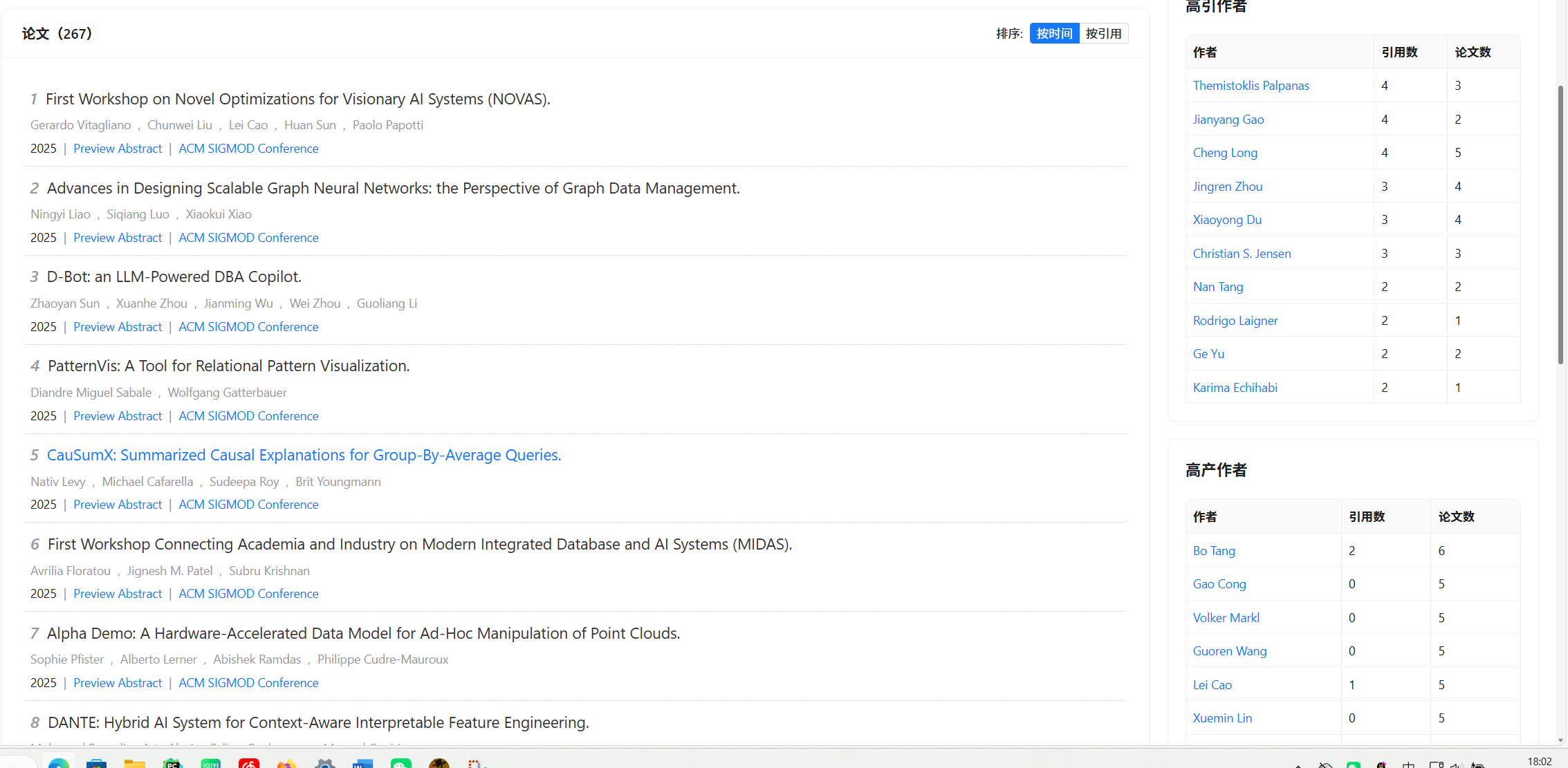The image size is (1568, 768).
Task: Click ACM SIGMOD Conference for paper 1
Action: point(248,149)
